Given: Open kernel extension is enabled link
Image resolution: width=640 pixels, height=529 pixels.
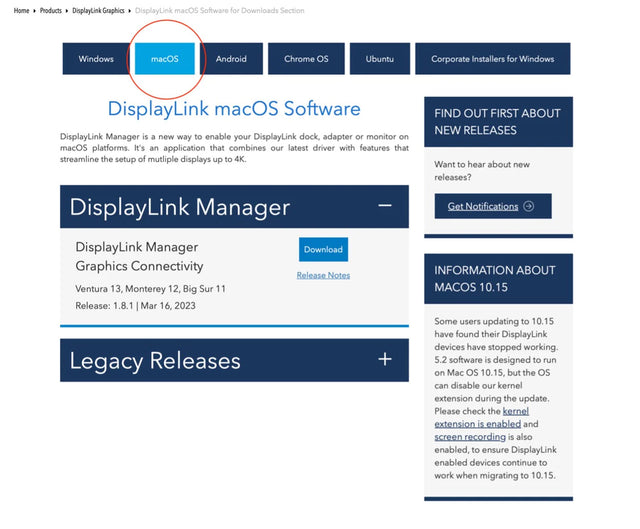Looking at the screenshot, I should [482, 418].
